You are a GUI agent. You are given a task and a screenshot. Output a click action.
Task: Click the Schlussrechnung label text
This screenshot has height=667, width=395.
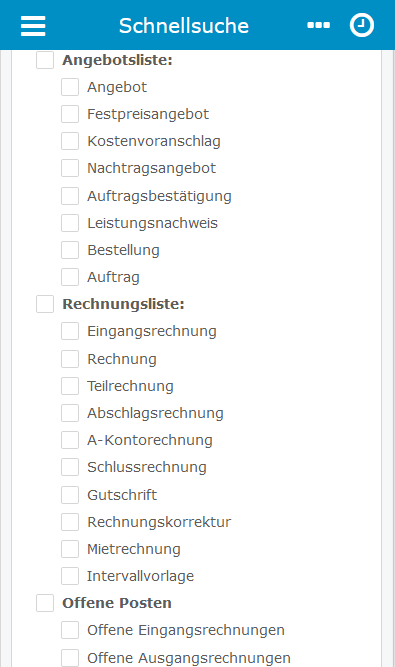click(x=147, y=467)
